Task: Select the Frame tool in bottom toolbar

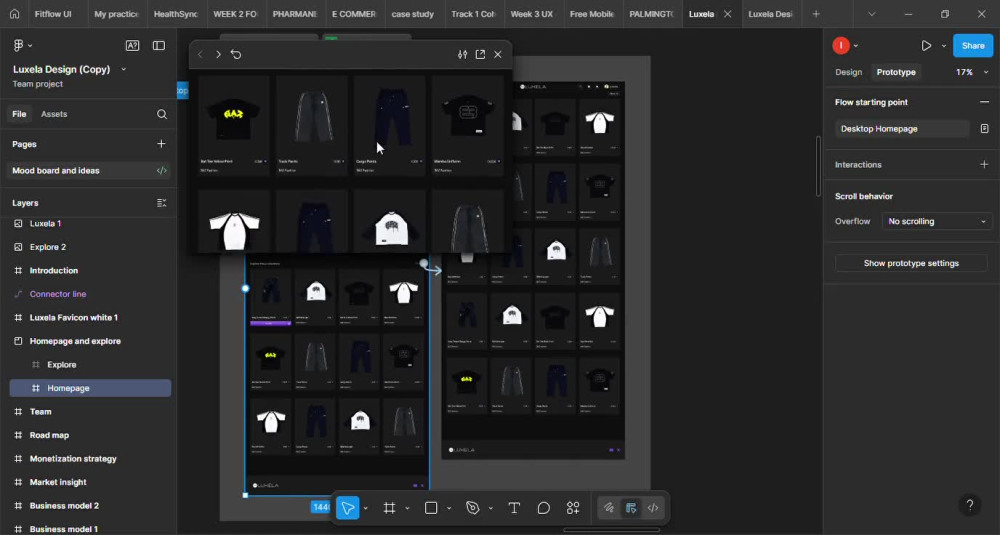Action: 389,508
